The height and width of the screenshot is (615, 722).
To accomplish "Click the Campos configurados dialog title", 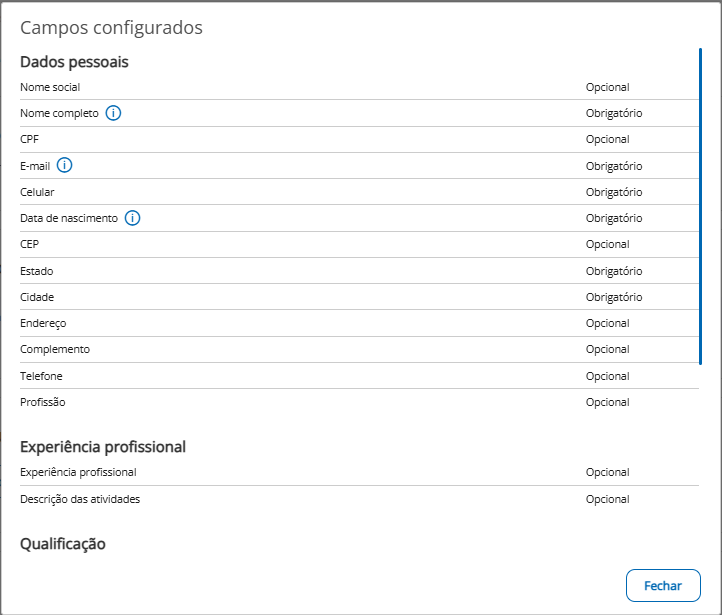I will [111, 28].
